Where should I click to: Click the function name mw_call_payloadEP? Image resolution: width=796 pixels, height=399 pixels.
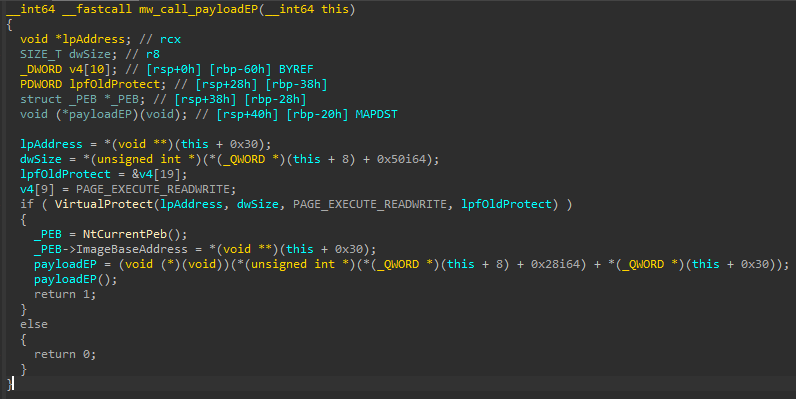point(198,9)
